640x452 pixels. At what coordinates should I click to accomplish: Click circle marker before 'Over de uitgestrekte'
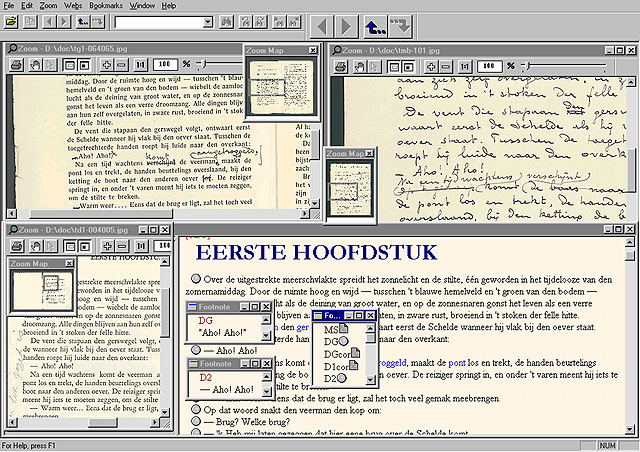[196, 278]
